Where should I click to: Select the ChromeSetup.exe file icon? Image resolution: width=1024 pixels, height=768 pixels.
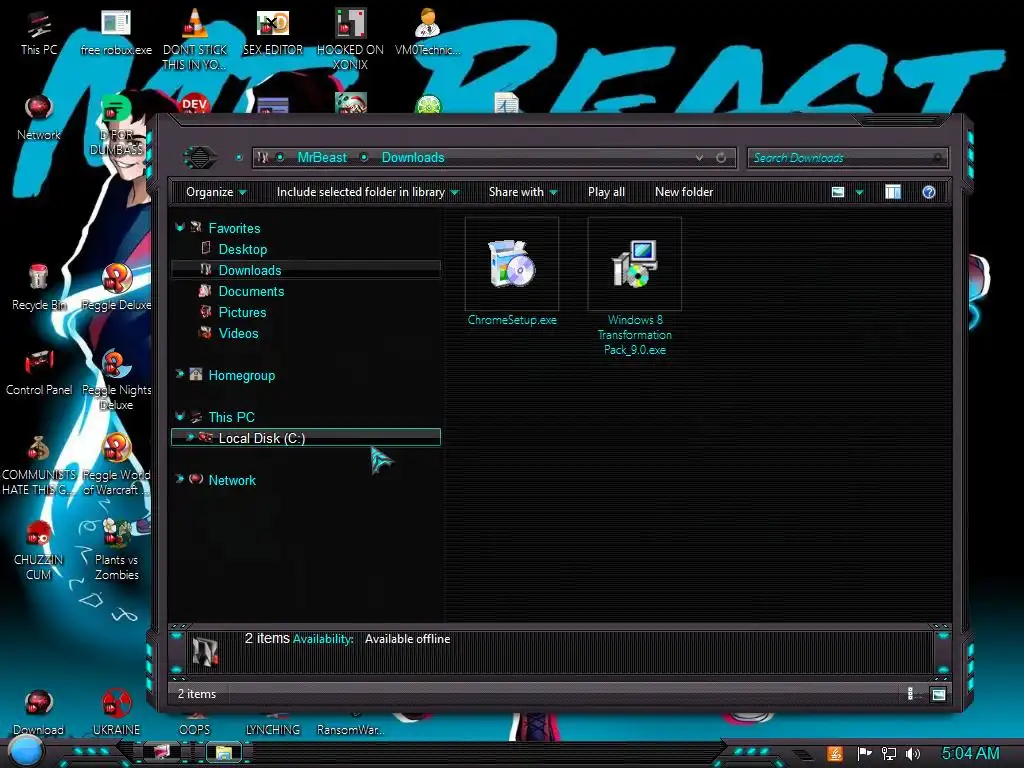(x=511, y=263)
